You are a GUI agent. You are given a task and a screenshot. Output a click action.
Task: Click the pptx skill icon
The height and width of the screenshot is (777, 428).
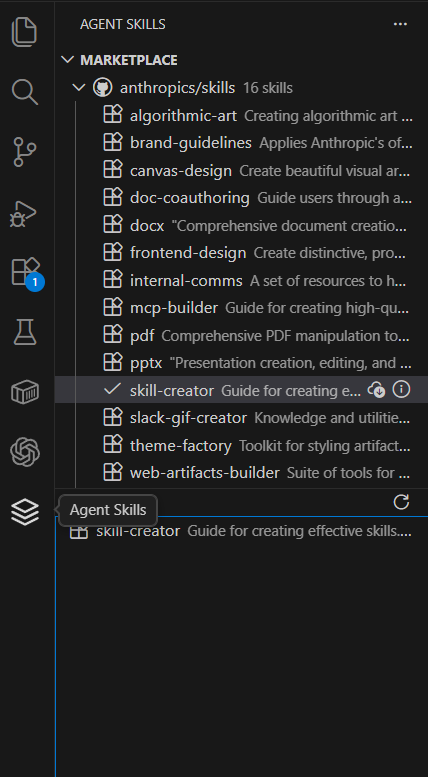coord(112,362)
